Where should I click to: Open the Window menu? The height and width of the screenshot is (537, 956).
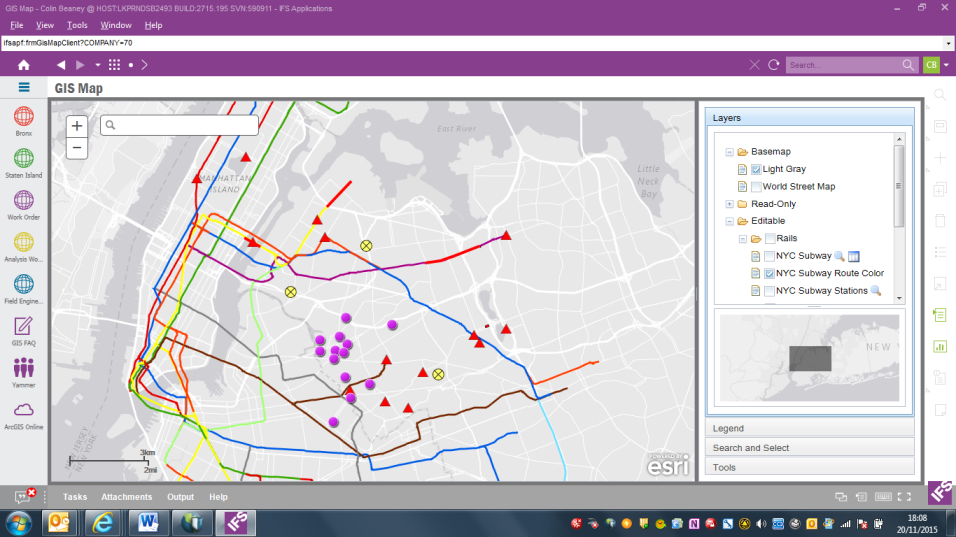tap(116, 25)
